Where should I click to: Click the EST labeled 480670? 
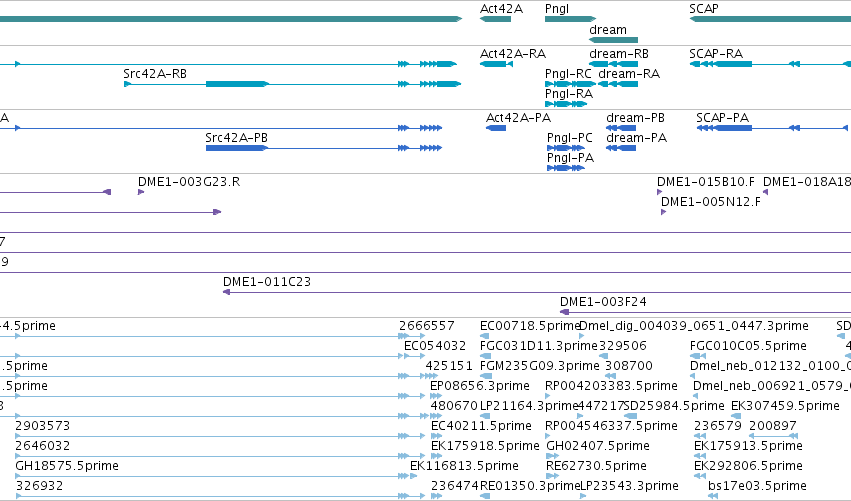click(x=454, y=406)
